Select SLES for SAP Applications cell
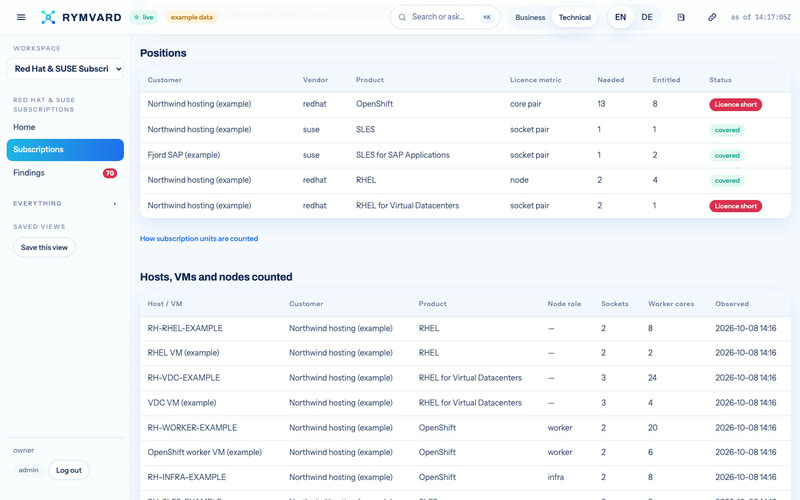This screenshot has height=500, width=800. (x=403, y=155)
